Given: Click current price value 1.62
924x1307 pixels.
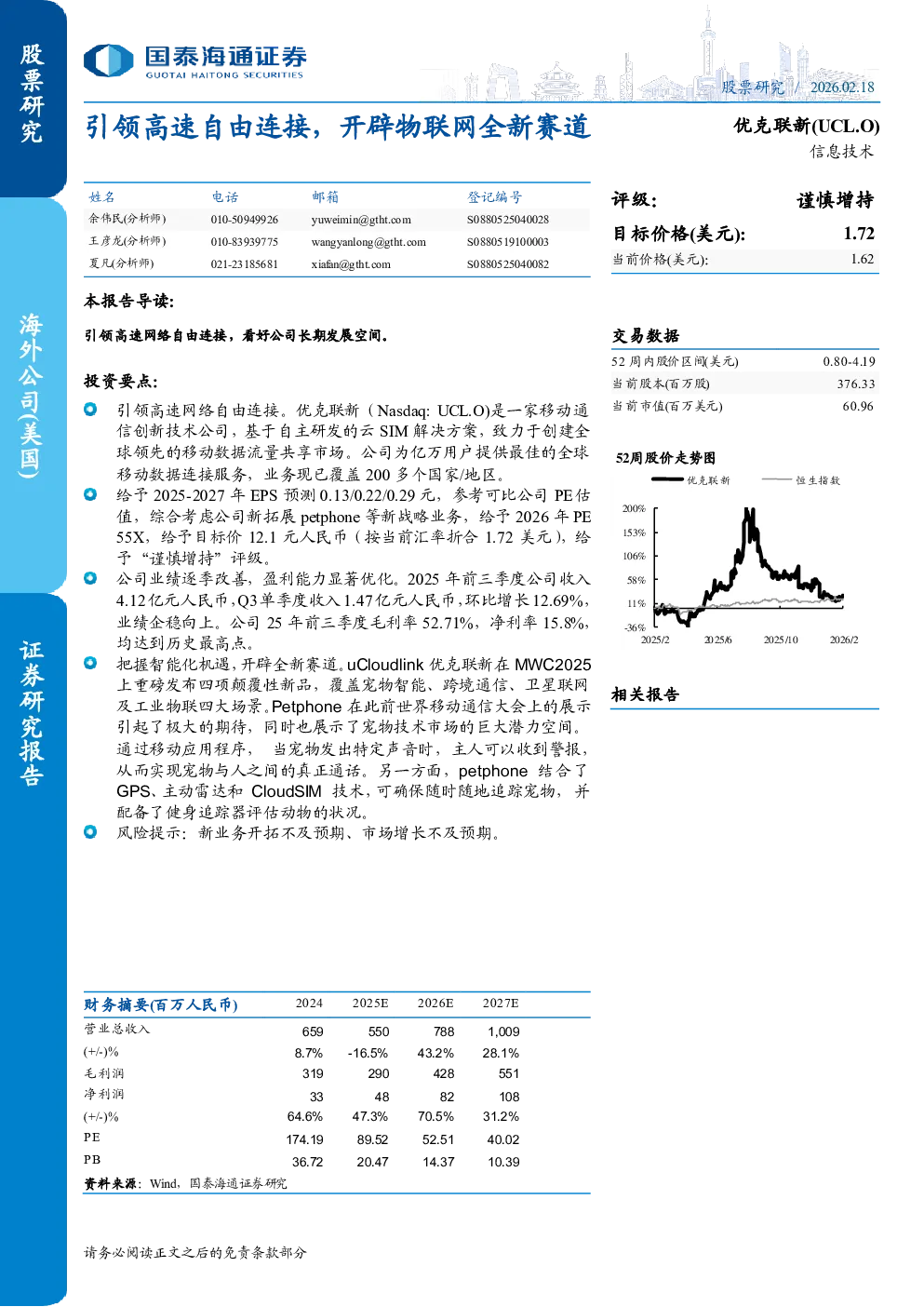Looking at the screenshot, I should (863, 259).
